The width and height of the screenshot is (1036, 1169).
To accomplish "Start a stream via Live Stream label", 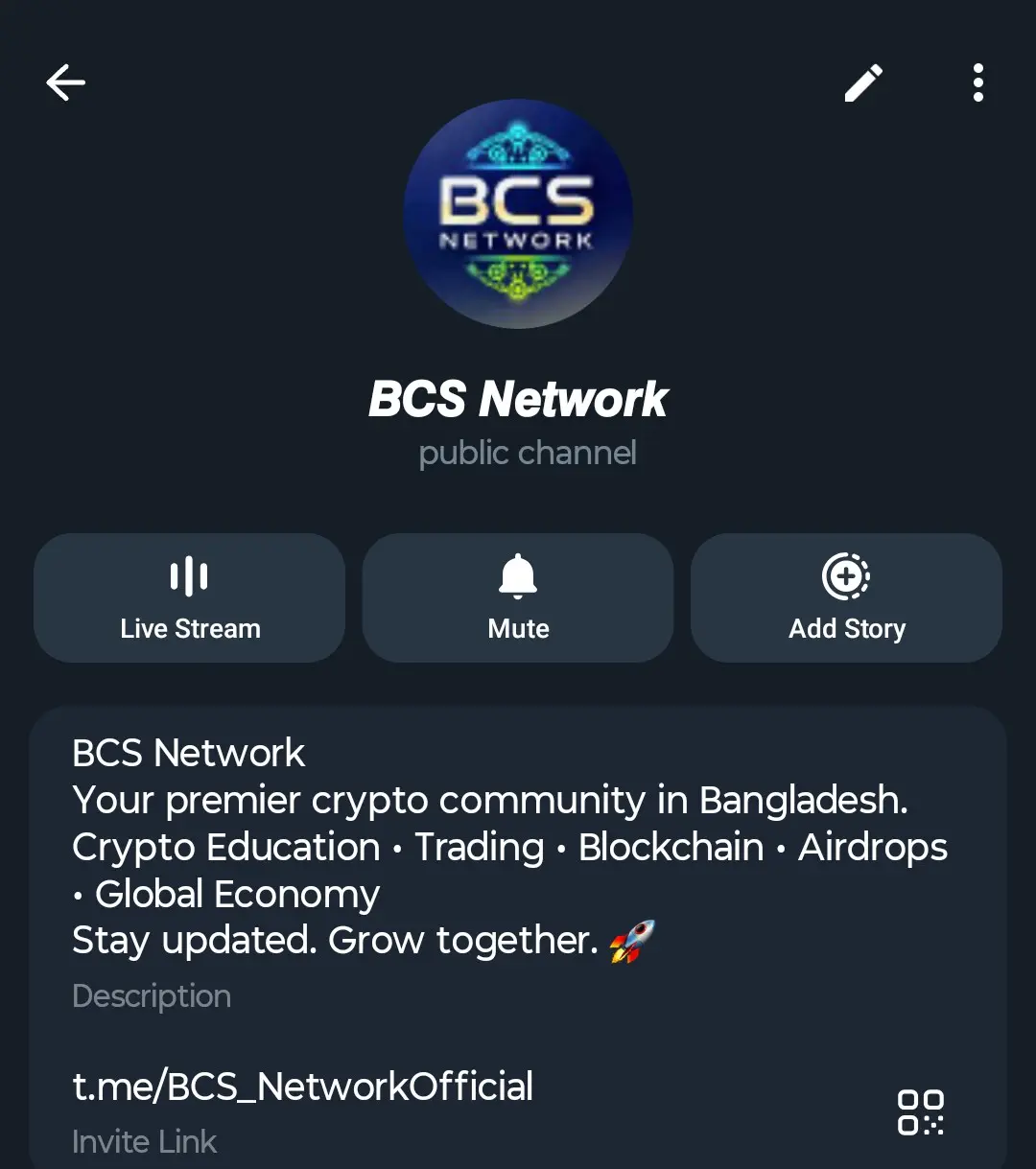I will pos(190,629).
